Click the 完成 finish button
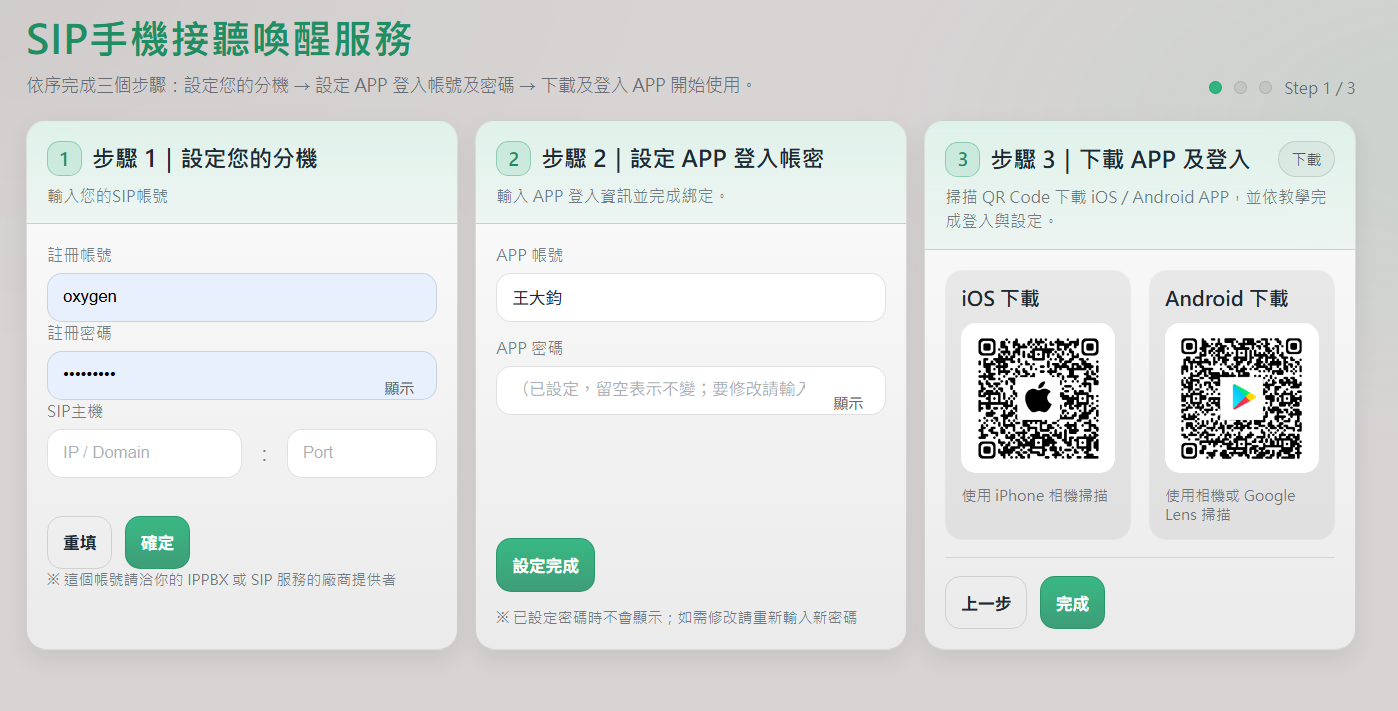Screen dimensions: 1398x711 [1072, 603]
